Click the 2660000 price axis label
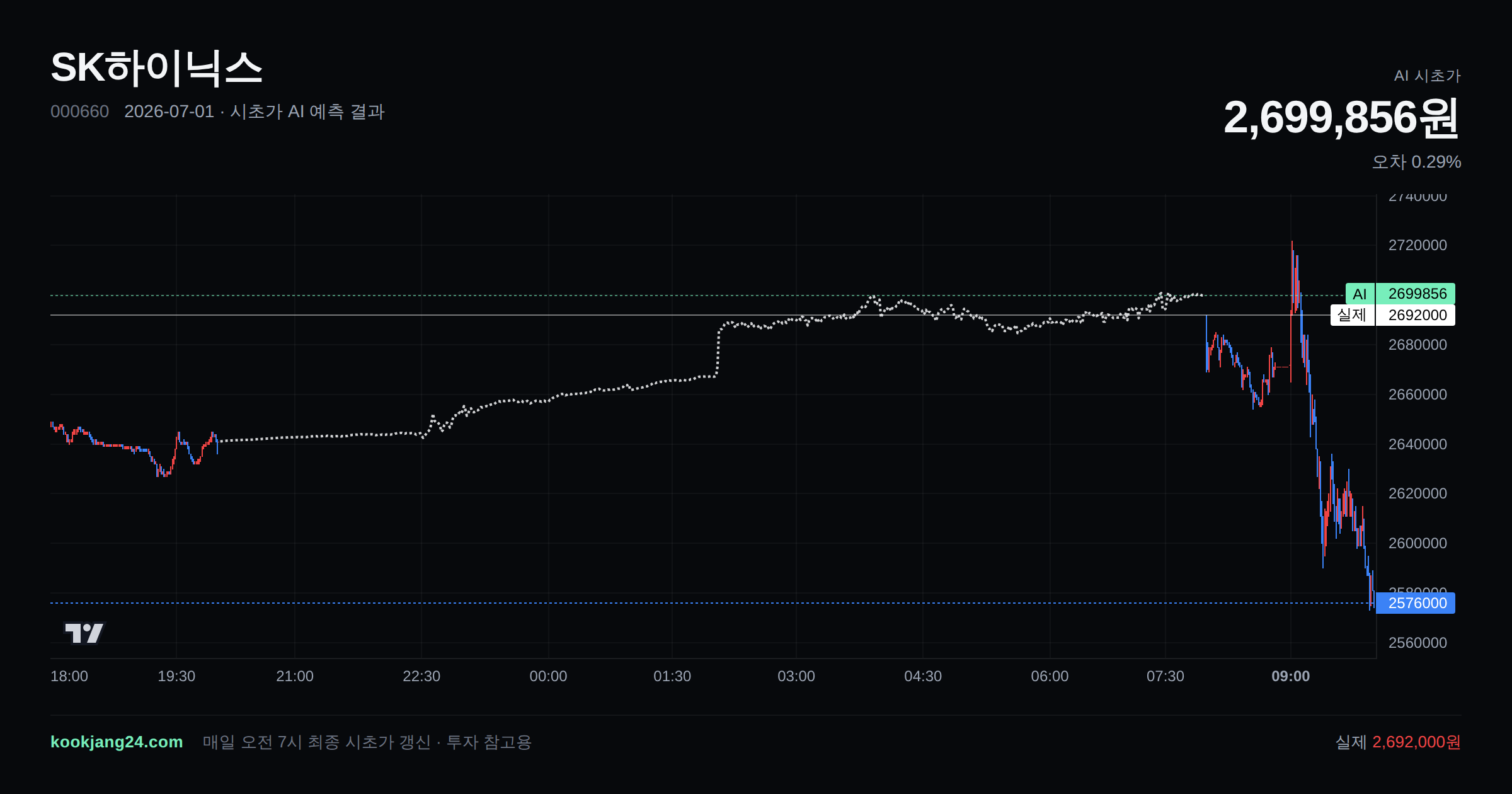Screen dimensions: 1512x794 pos(1417,394)
